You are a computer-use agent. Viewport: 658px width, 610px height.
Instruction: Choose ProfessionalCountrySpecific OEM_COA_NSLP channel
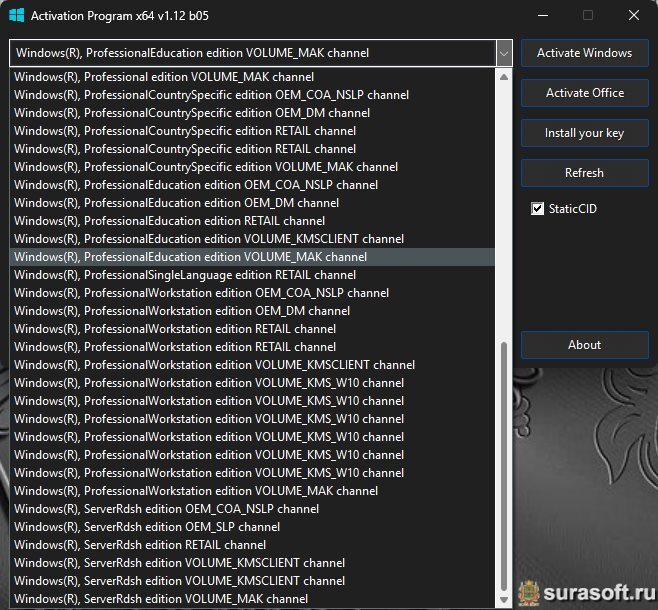point(252,95)
